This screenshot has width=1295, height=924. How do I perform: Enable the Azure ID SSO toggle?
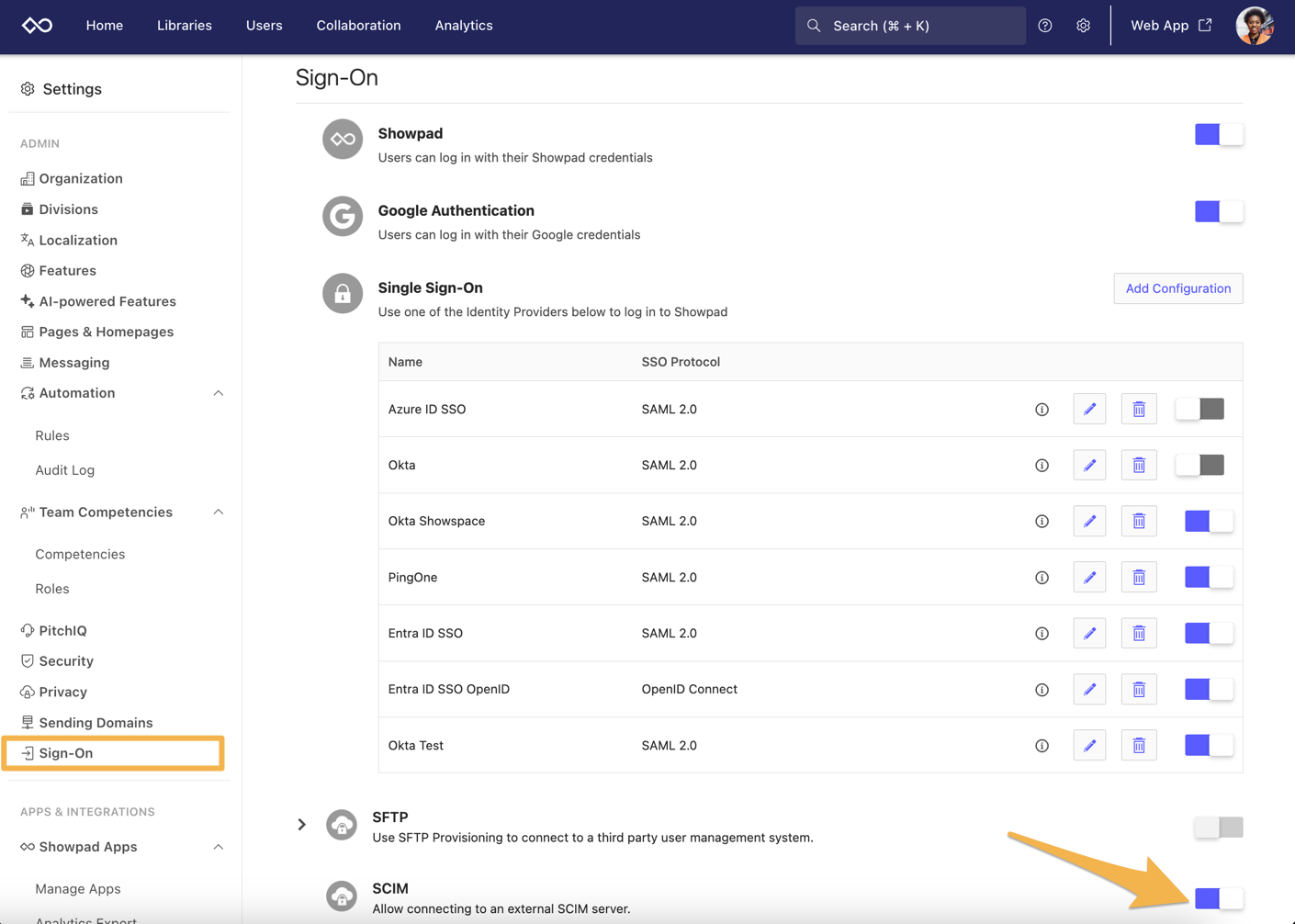tap(1199, 410)
